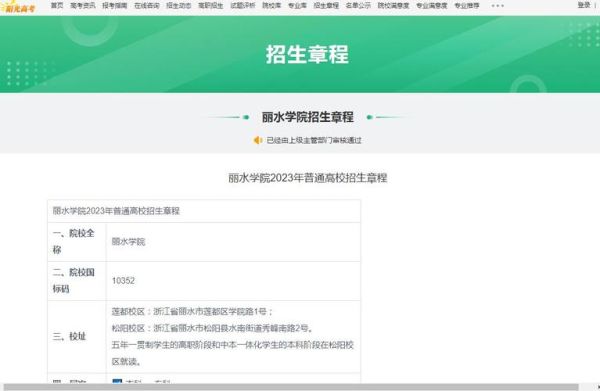Click the 莲都校区 address line
This screenshot has width=600, height=391.
192,311
